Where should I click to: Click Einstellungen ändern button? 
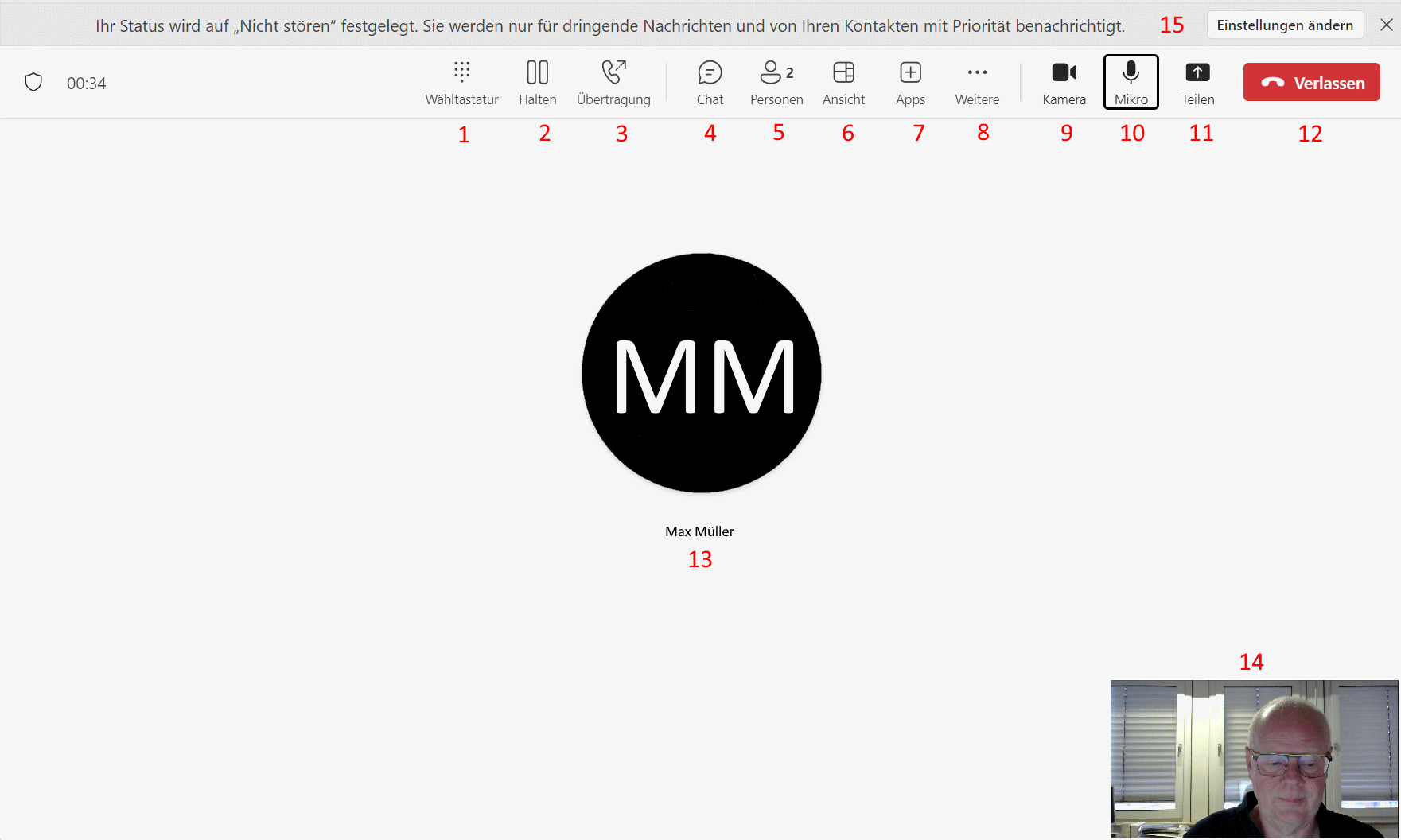tap(1284, 25)
